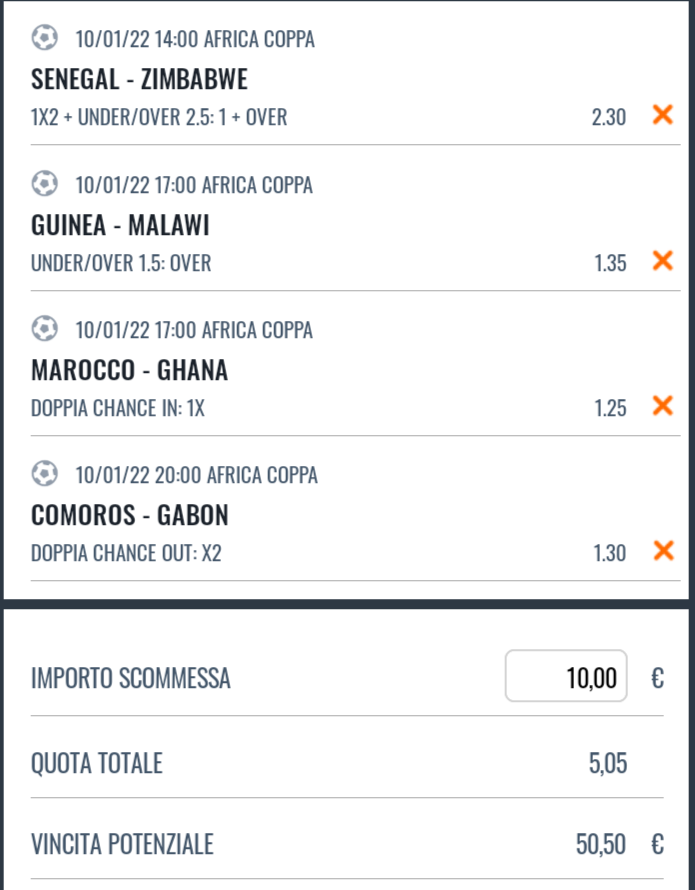Open the Guinea - Malawi match
Image resolution: width=695 pixels, height=890 pixels.
[120, 225]
